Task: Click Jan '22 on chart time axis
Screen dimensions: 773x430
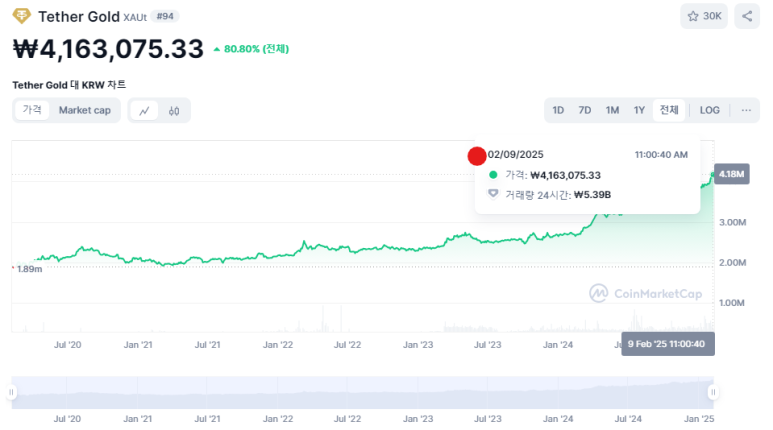Action: coord(278,345)
